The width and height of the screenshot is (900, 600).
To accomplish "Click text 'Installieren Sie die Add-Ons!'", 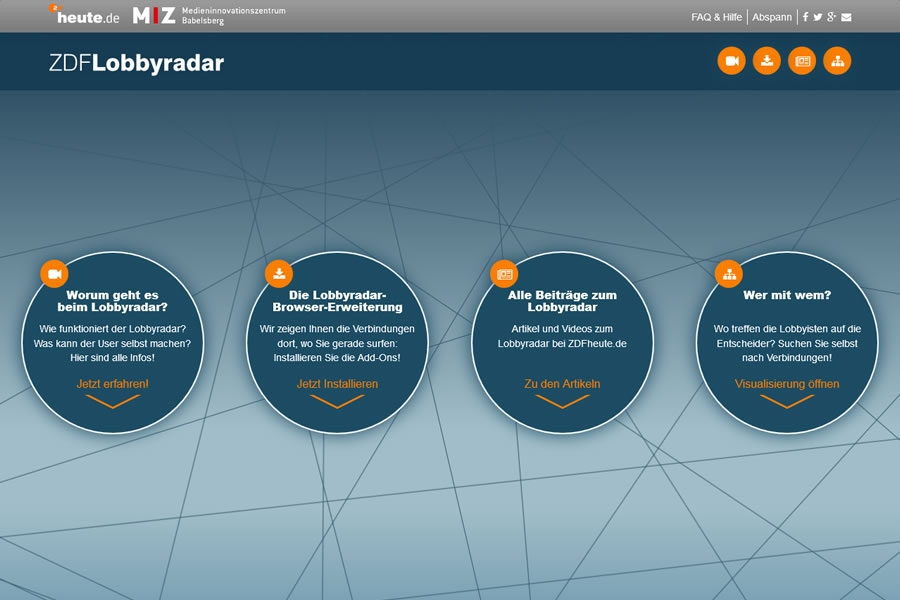I will tap(337, 358).
